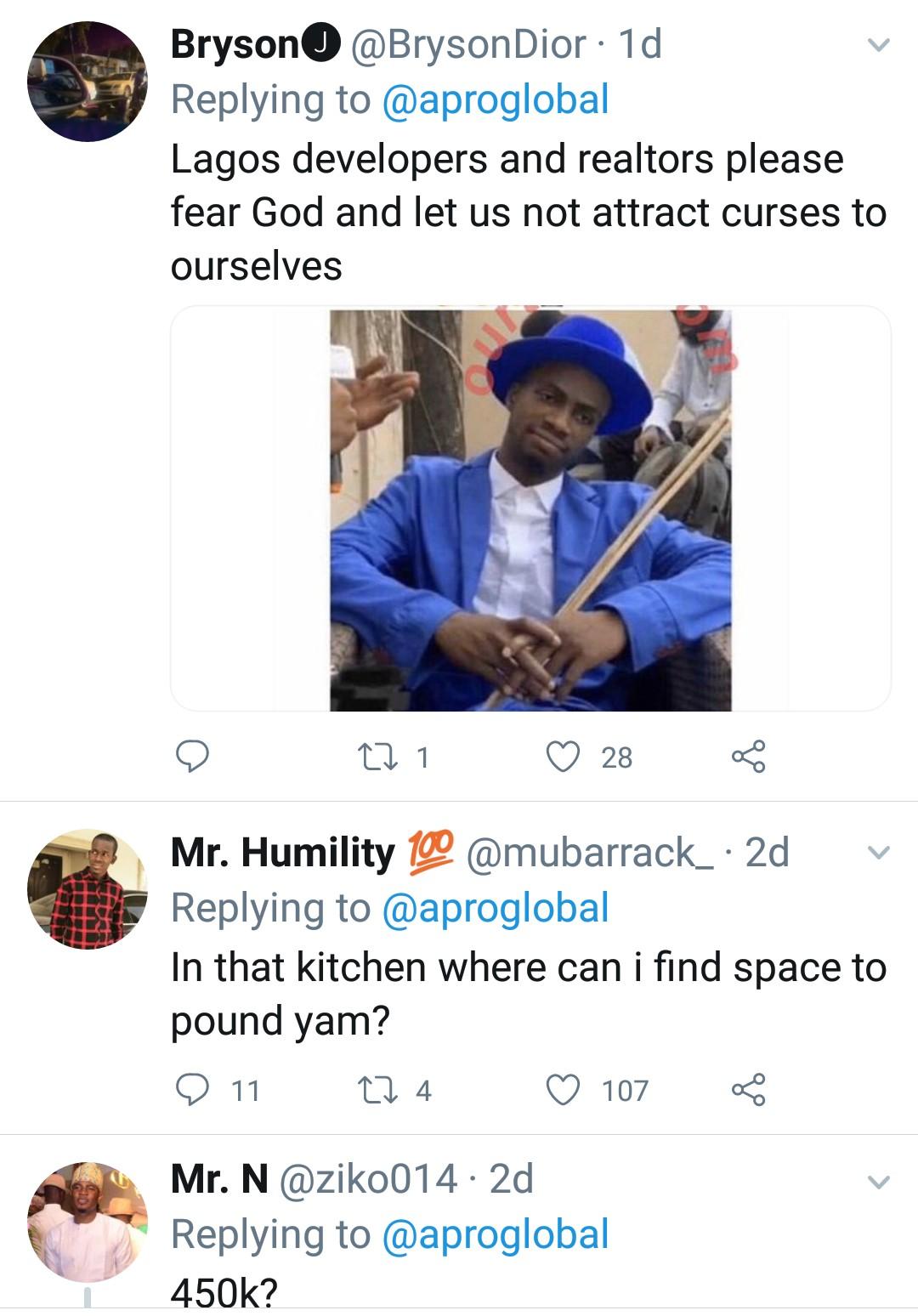Open dropdown arrow on Mr. N's tweet
This screenshot has height=1316, width=918.
tap(878, 1181)
